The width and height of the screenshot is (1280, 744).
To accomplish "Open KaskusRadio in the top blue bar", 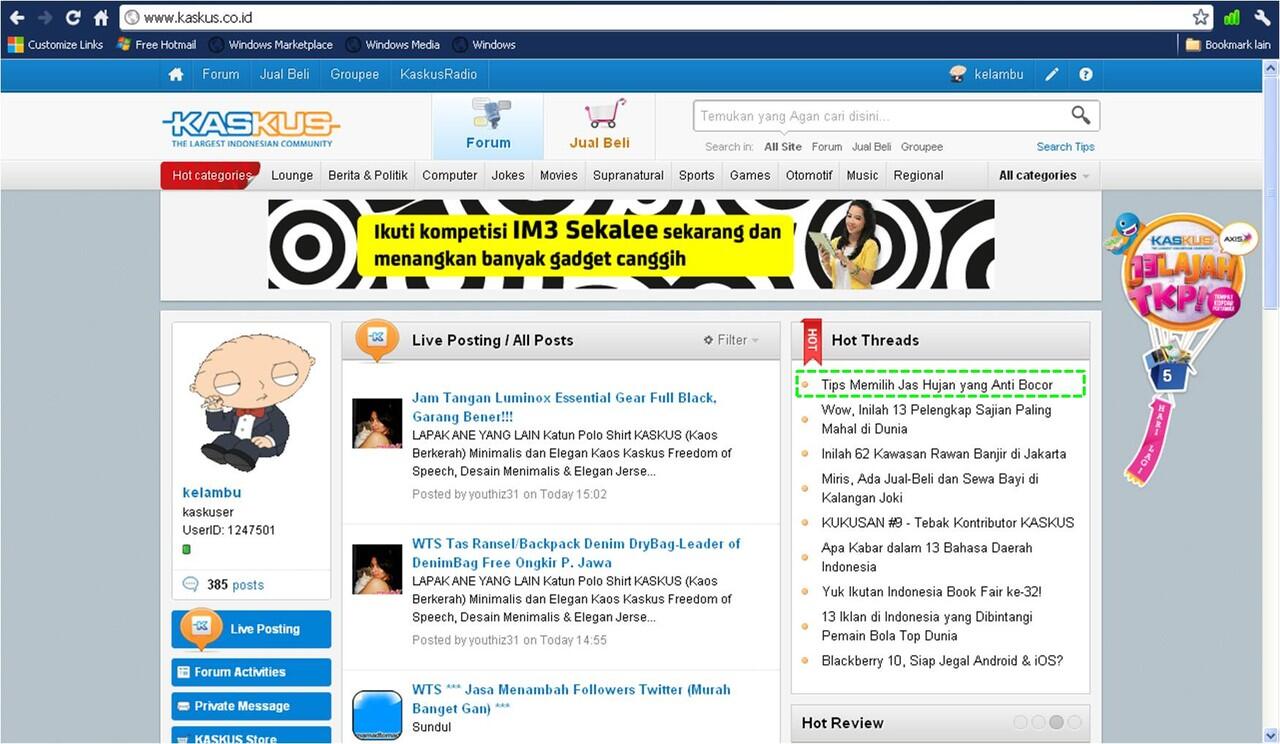I will (439, 74).
